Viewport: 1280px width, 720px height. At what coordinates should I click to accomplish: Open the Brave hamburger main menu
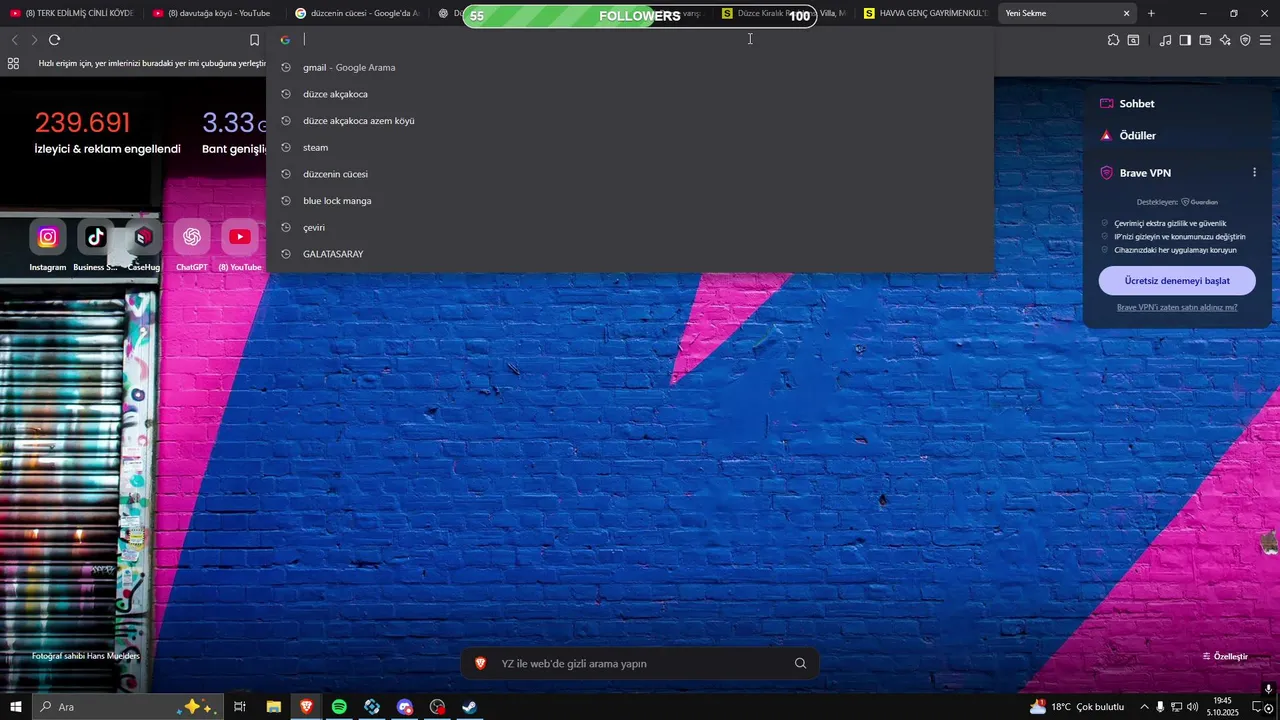1265,40
